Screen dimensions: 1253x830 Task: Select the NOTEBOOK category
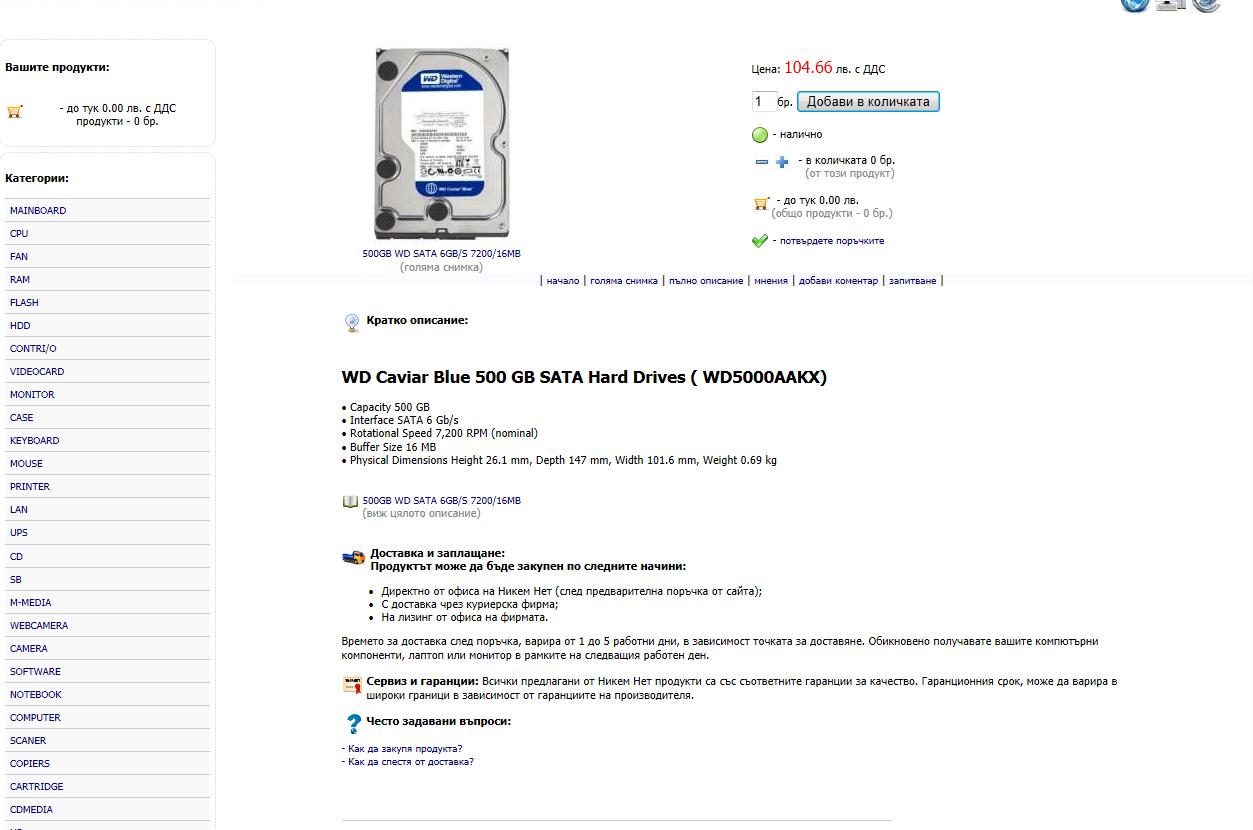[36, 695]
